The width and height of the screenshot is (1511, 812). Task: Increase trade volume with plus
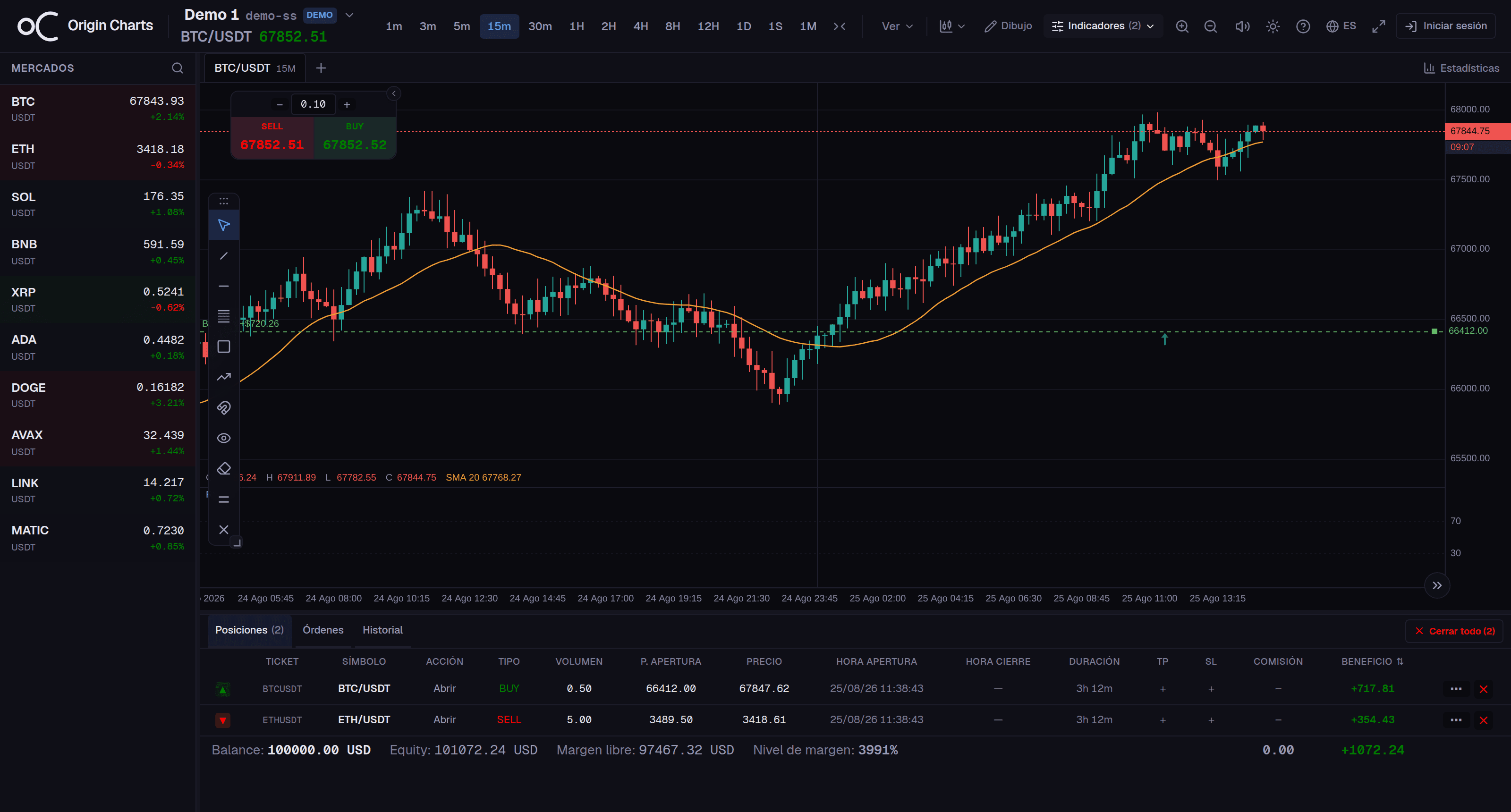pyautogui.click(x=347, y=105)
